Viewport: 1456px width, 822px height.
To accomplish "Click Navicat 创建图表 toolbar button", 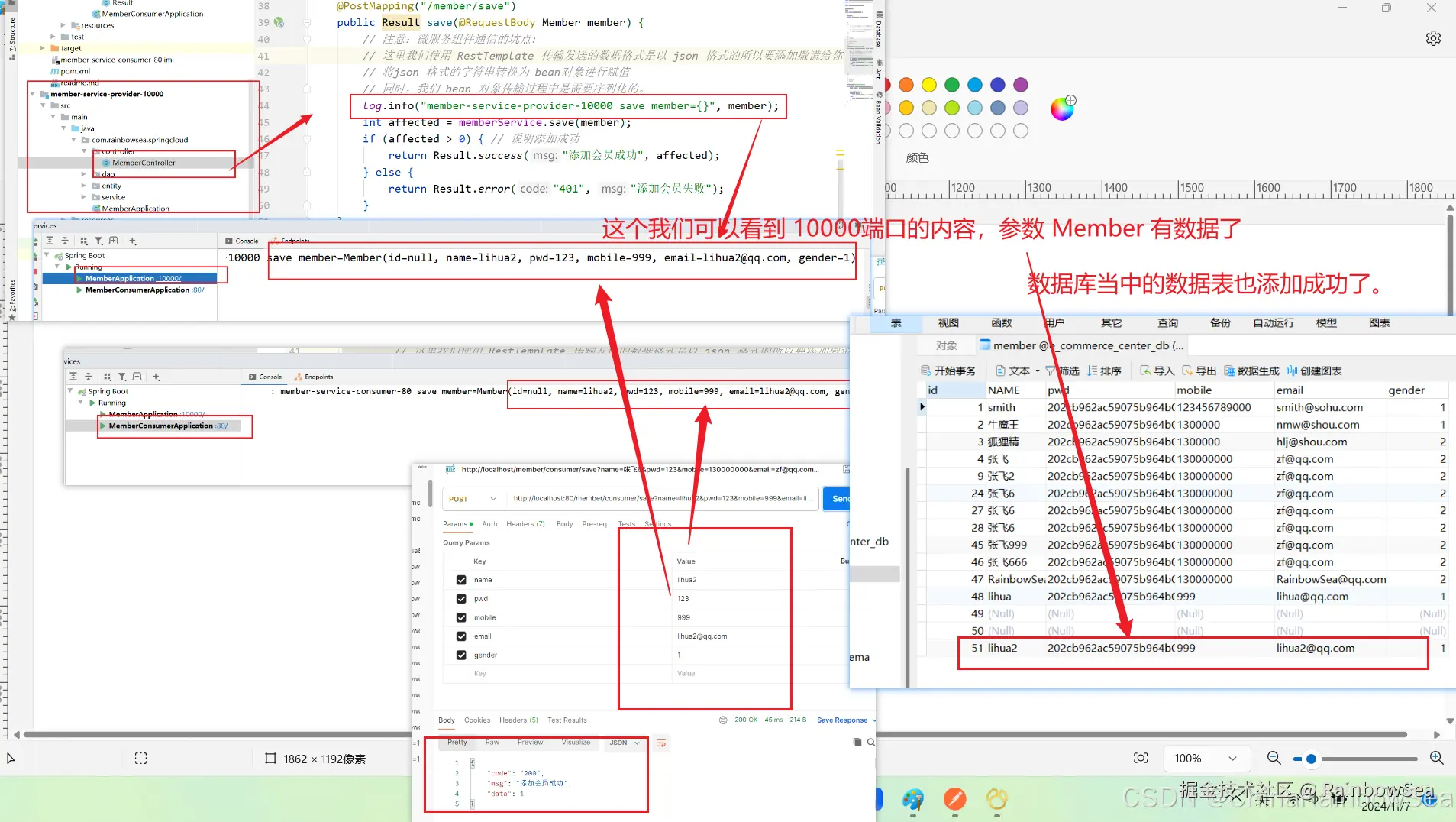I will click(1314, 371).
